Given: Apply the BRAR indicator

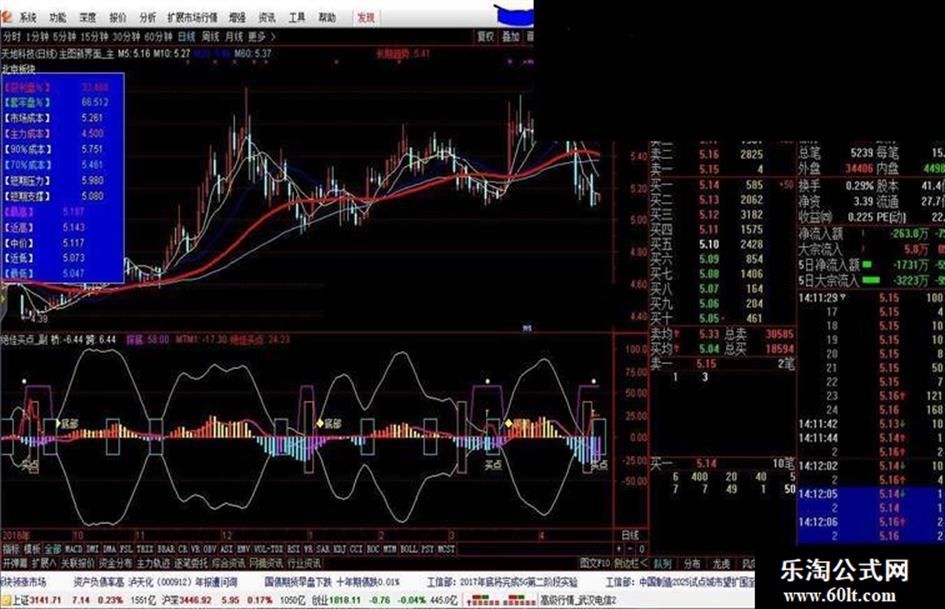Looking at the screenshot, I should [x=166, y=549].
